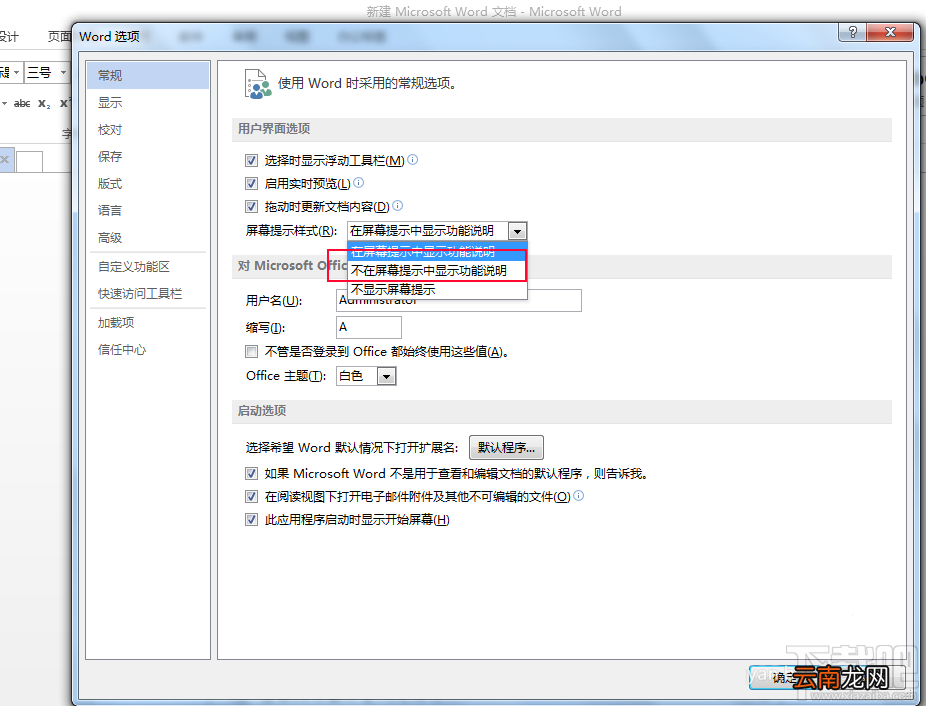Choose 不显示屏幕提示 option
Viewport: 926px width, 706px height.
[x=437, y=289]
